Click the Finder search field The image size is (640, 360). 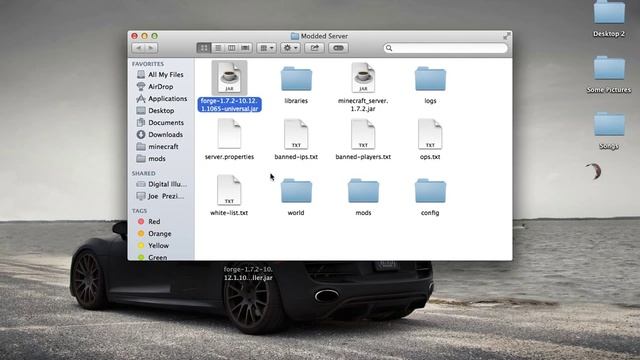click(x=445, y=48)
